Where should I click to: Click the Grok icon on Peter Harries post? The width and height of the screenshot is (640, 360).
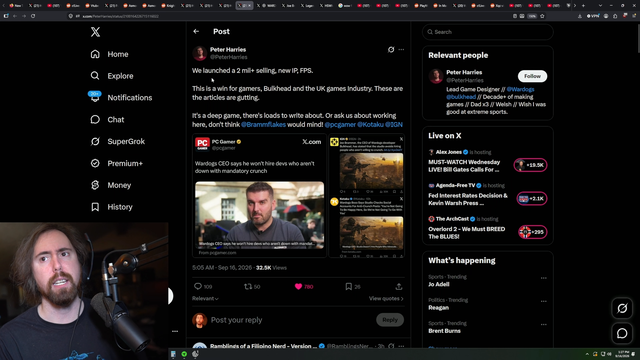tap(391, 49)
